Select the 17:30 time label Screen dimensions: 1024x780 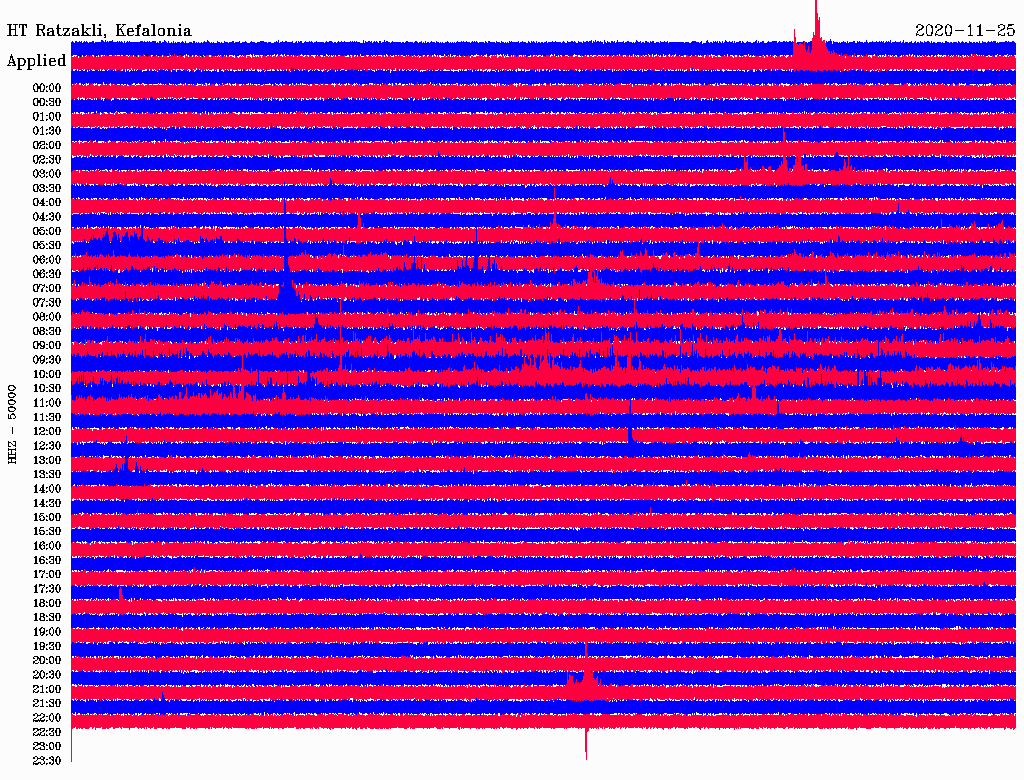point(47,589)
